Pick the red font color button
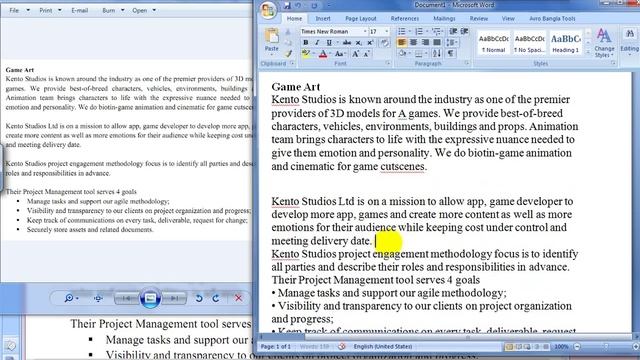Image resolution: width=640 pixels, height=360 pixels. pos(323,53)
